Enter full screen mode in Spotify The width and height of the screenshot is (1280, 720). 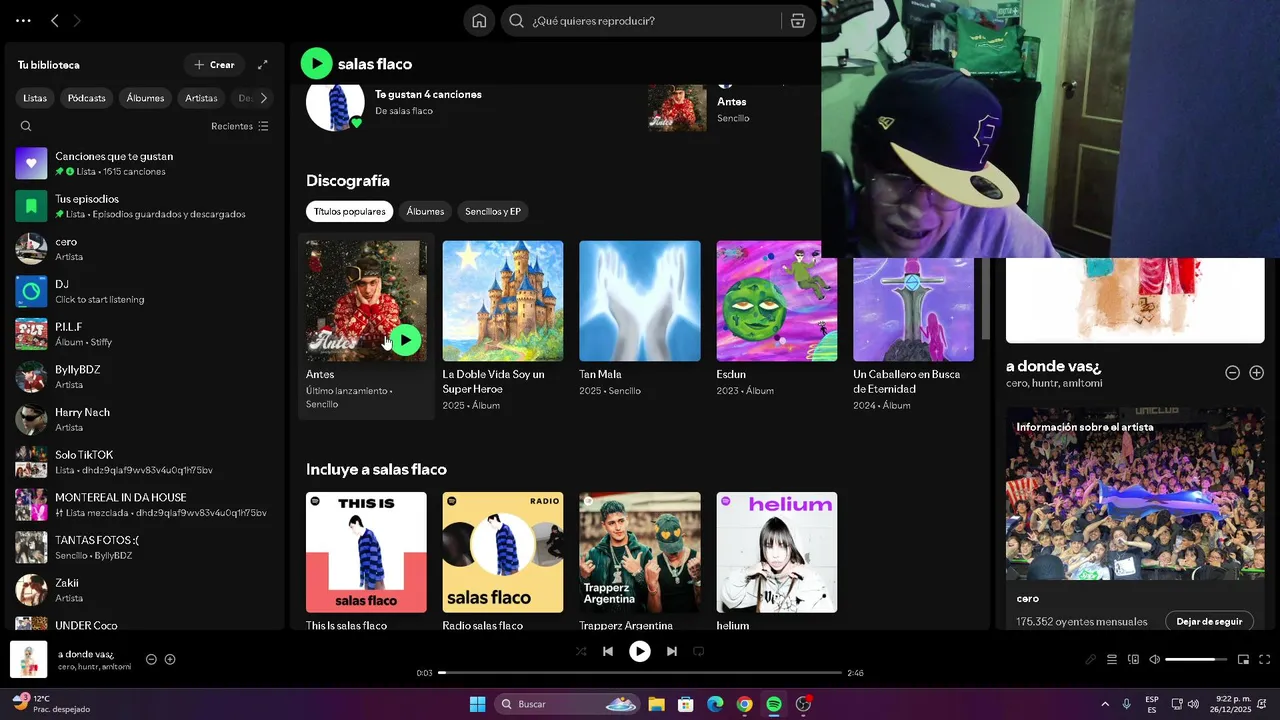point(1264,659)
